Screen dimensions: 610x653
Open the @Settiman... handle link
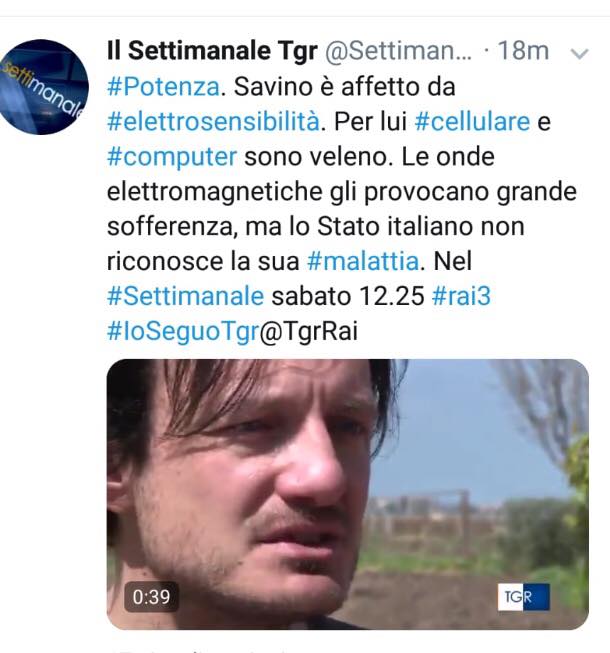398,52
